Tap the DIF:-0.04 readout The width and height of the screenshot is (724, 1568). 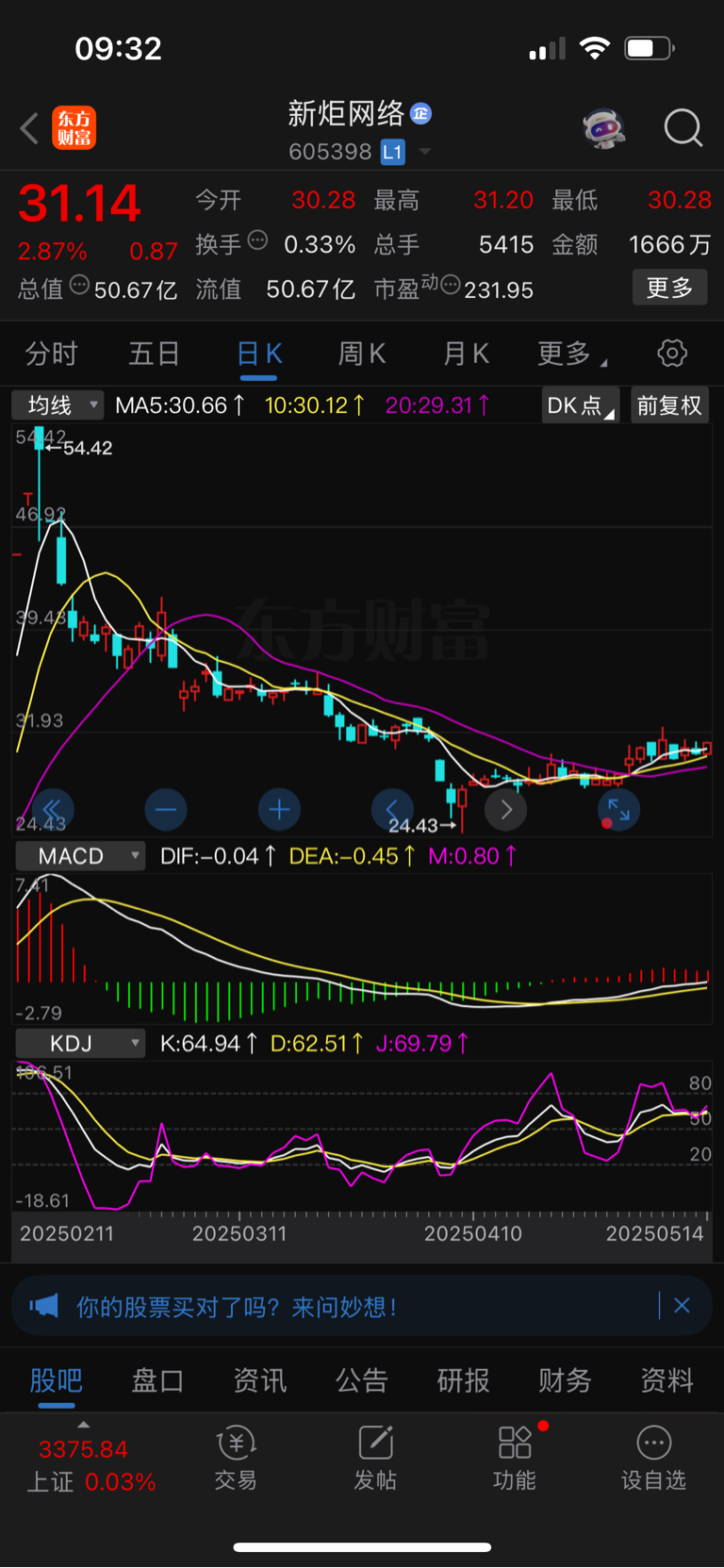point(219,856)
